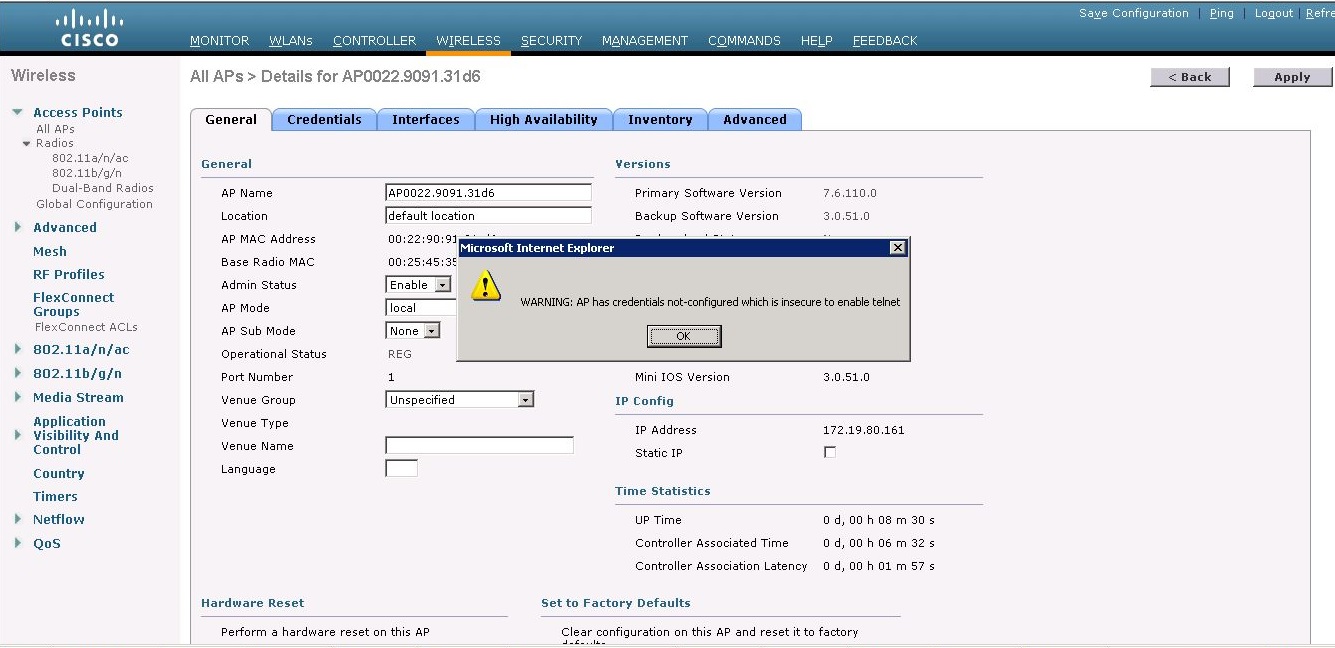Expand the 802.11b/g/n sidebar section
The image size is (1335, 648).
17,373
